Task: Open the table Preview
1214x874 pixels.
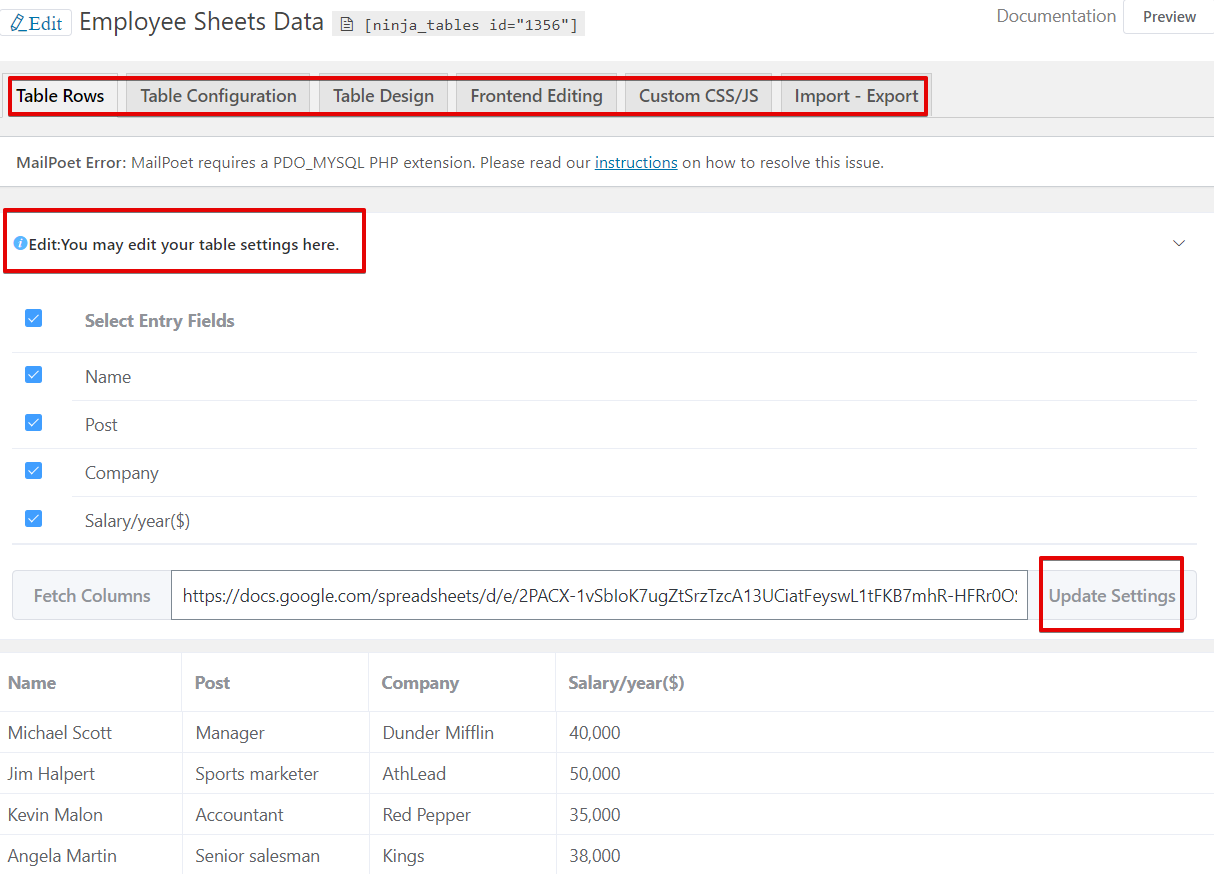Action: pyautogui.click(x=1170, y=17)
